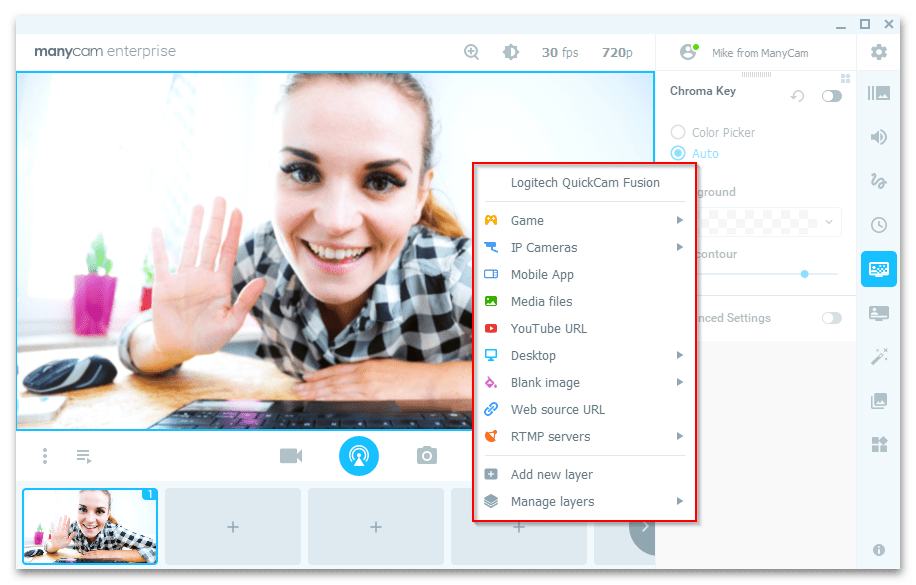Click the info icon at sidebar bottom
This screenshot has width=916, height=585.
[879, 550]
